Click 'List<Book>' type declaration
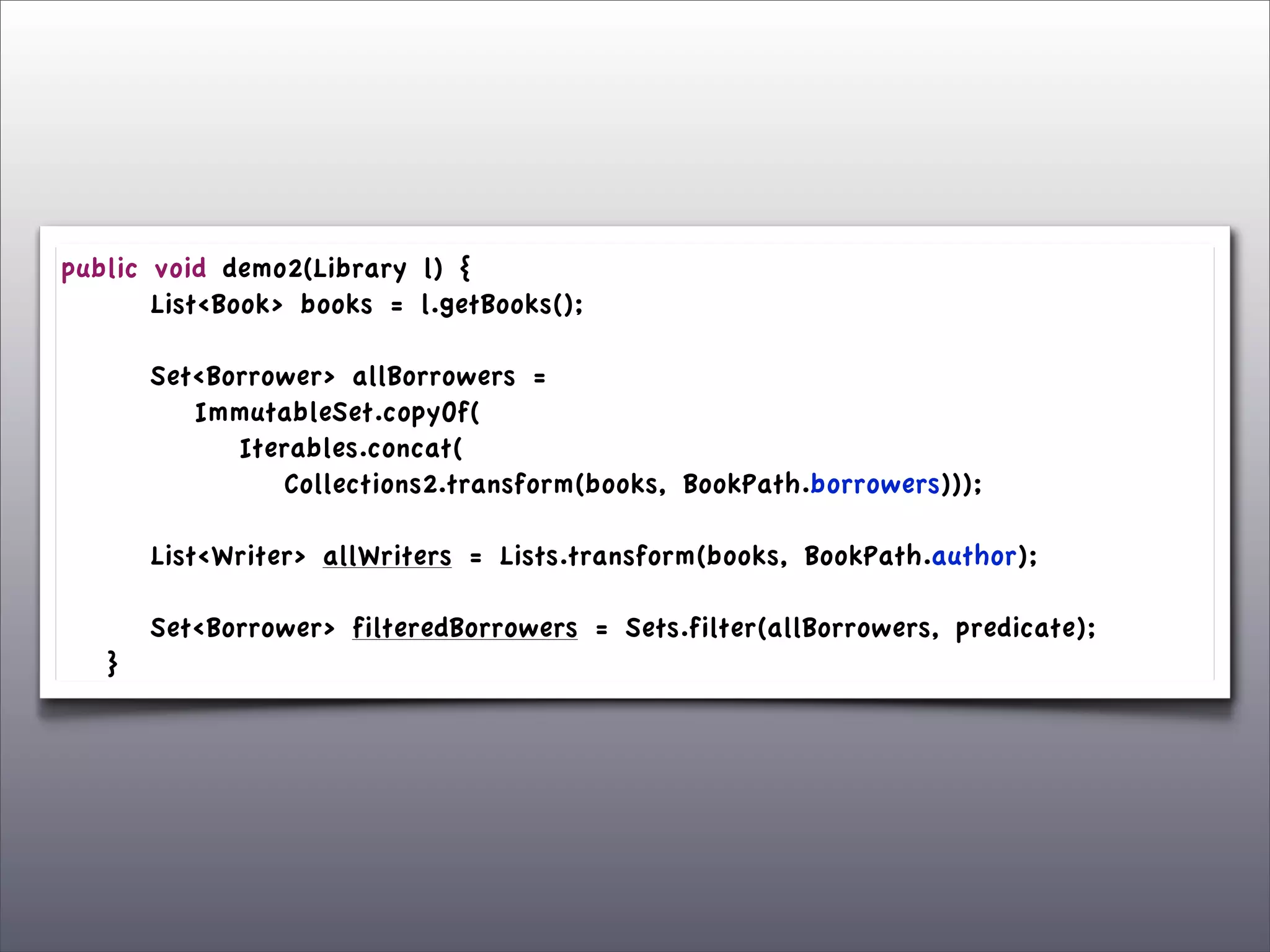Viewport: 1270px width, 952px height. coord(216,304)
